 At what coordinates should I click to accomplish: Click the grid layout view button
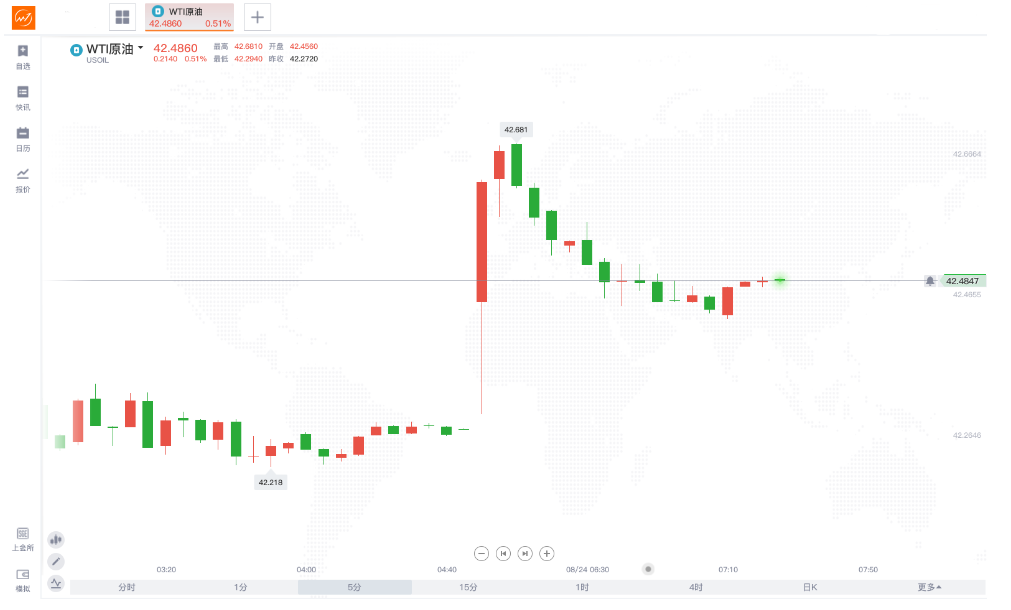tap(122, 17)
